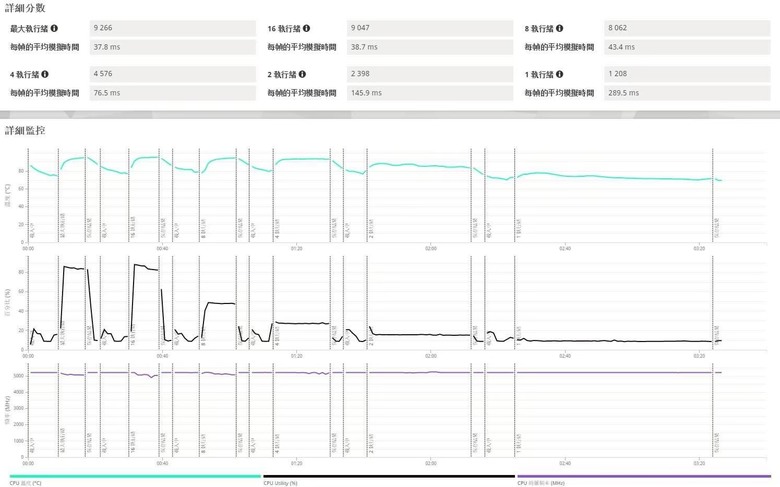Click the 3000 tick on the frequency axis
780x487 pixels.
point(18,408)
